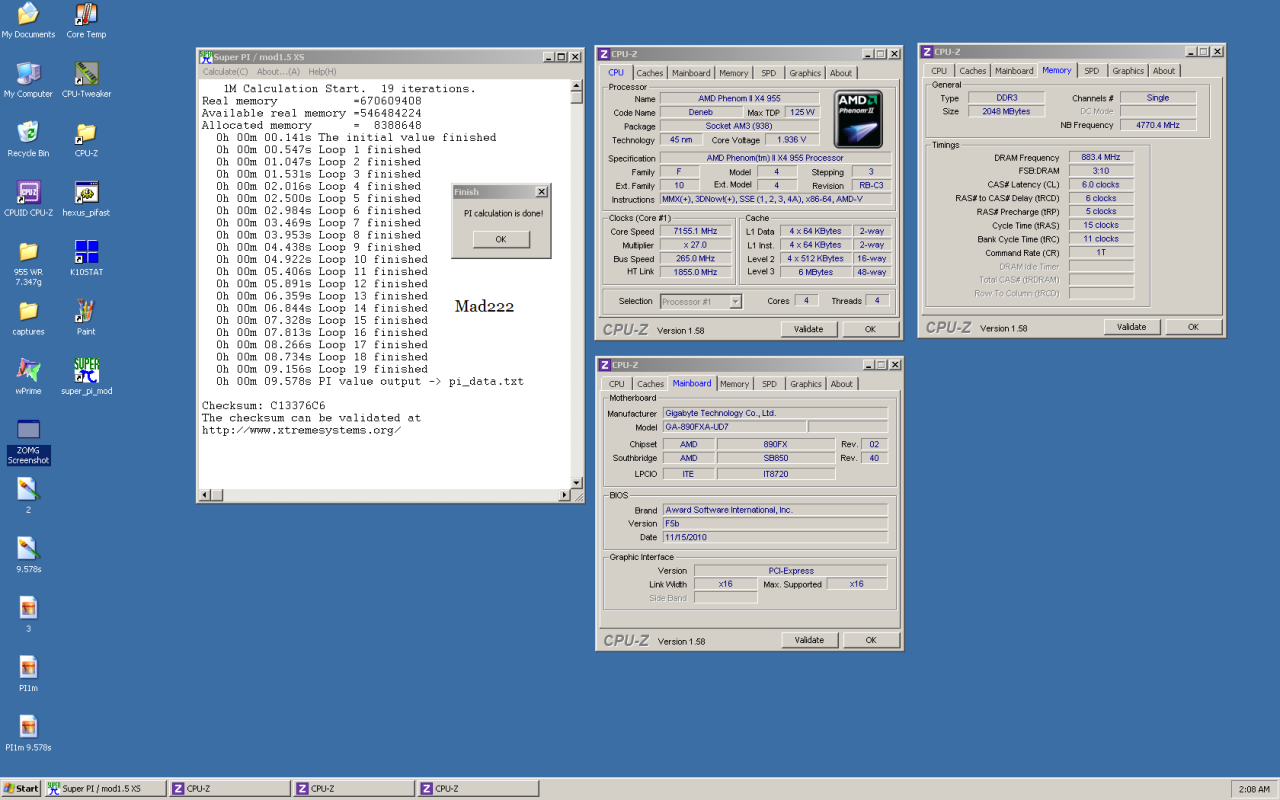Switch to SPD tab in top-middle CPU-Z window

(768, 73)
